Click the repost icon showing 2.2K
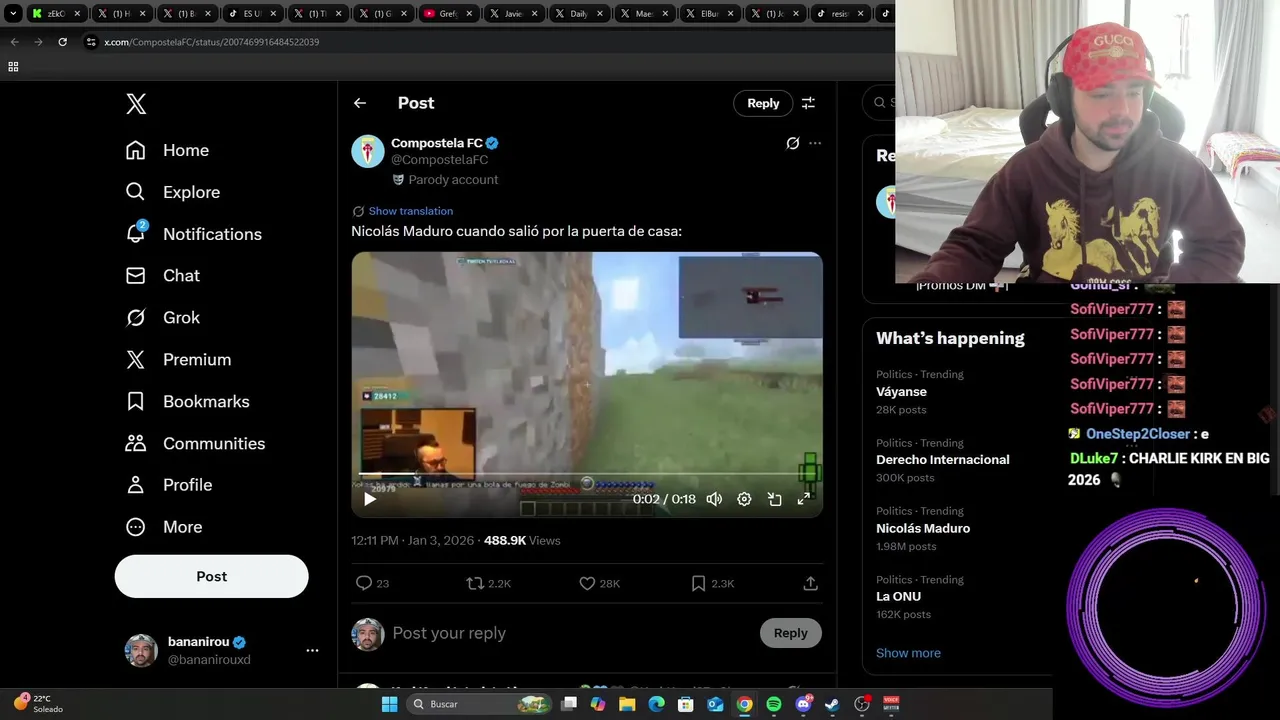The image size is (1280, 720). [x=489, y=583]
